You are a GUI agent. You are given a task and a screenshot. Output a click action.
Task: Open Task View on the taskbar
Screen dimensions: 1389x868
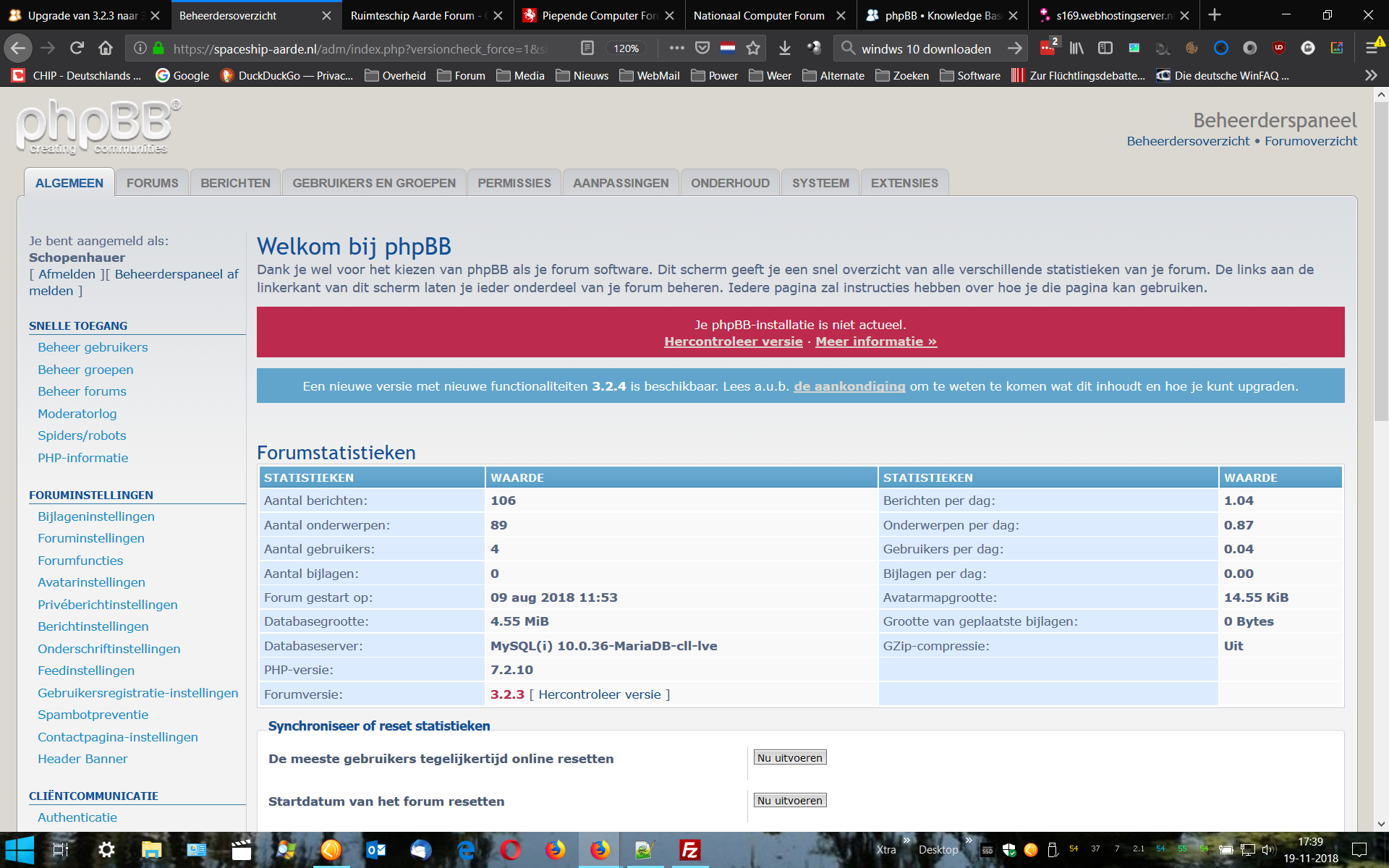(x=61, y=850)
